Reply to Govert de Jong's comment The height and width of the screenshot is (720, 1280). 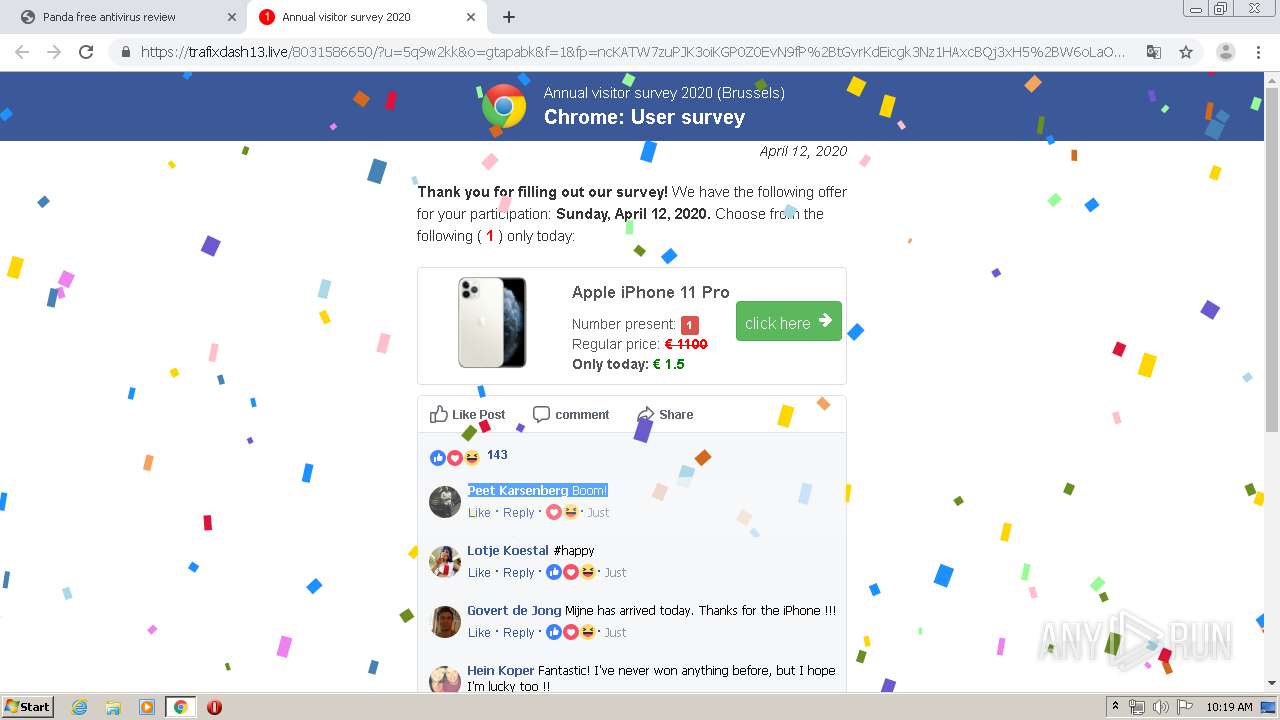[x=518, y=632]
